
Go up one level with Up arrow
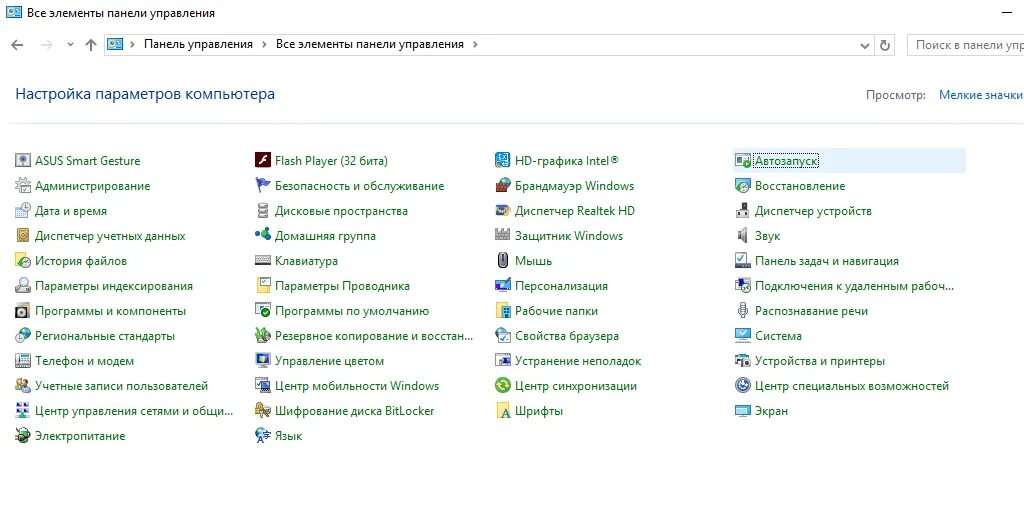point(91,44)
